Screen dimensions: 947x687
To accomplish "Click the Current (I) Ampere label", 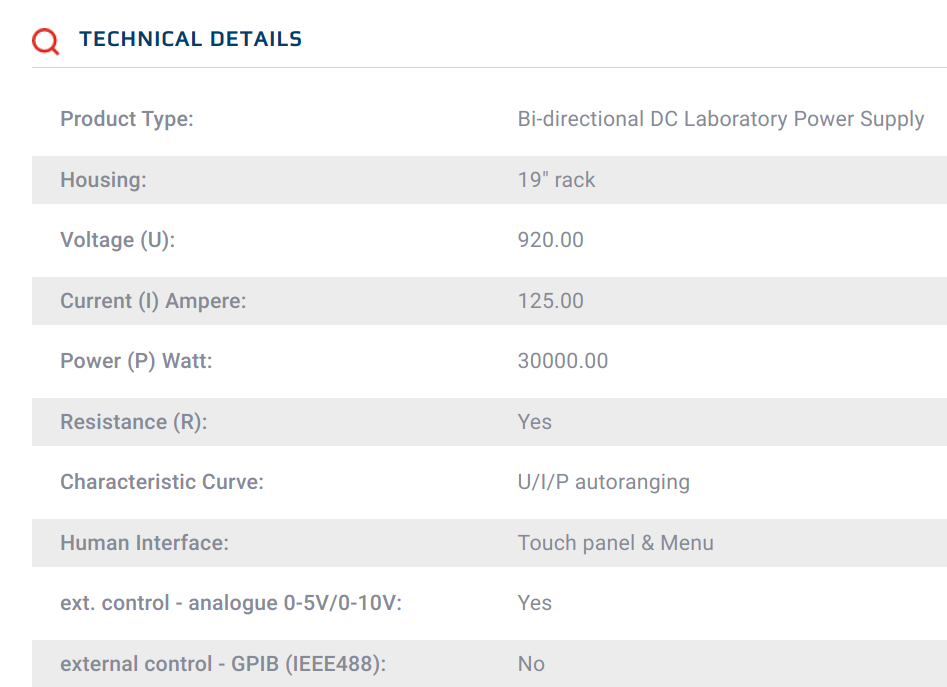I will (153, 301).
